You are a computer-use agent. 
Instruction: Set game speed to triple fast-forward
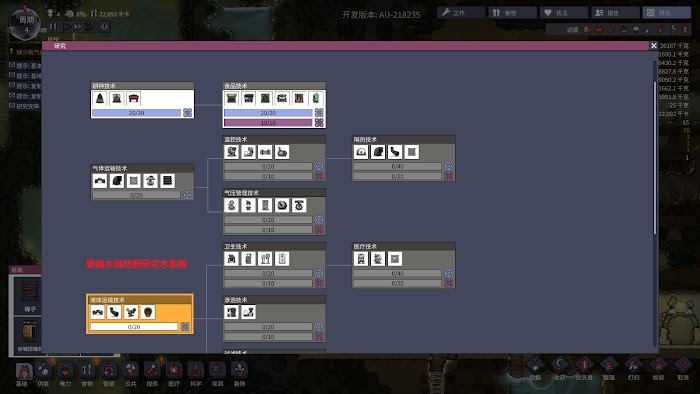click(89, 27)
